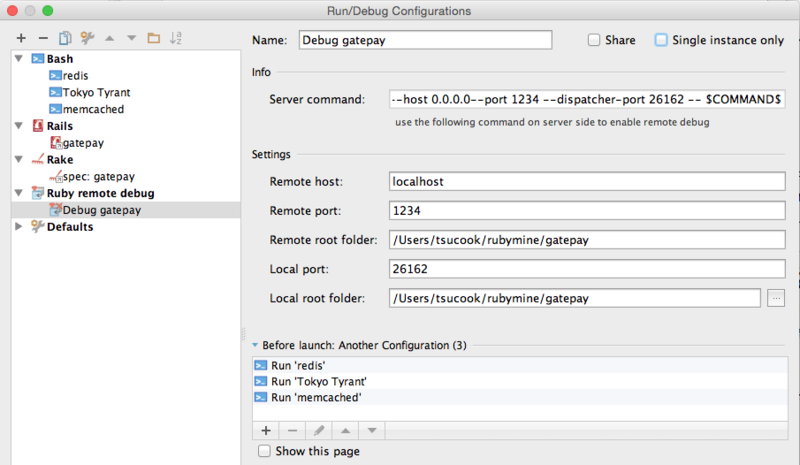
Task: Move the configuration down in the tree toolbar
Action: click(132, 38)
